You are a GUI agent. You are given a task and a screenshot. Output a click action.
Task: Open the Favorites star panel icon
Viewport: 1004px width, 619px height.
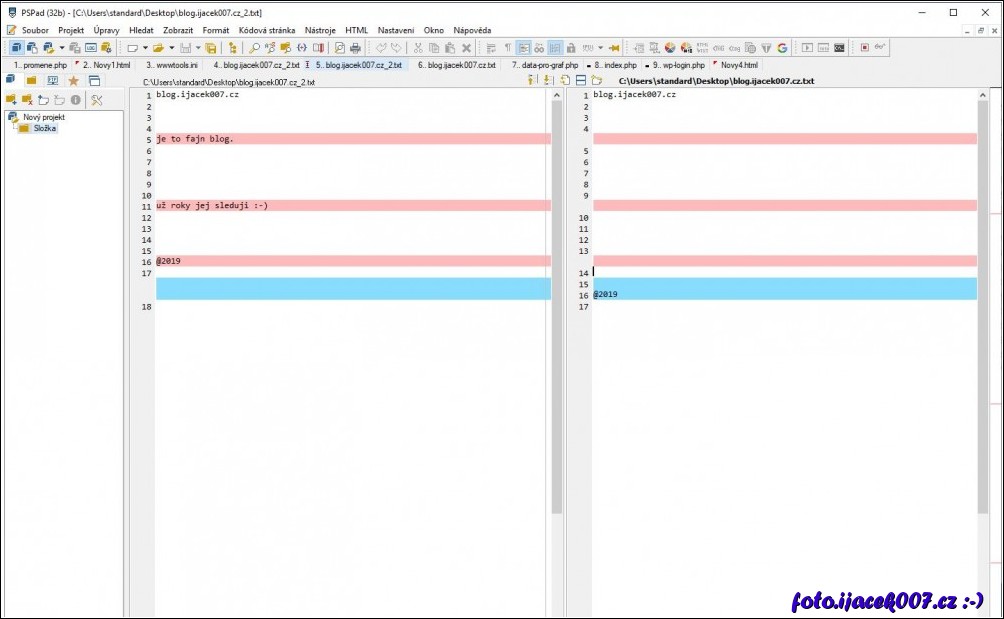pos(73,80)
